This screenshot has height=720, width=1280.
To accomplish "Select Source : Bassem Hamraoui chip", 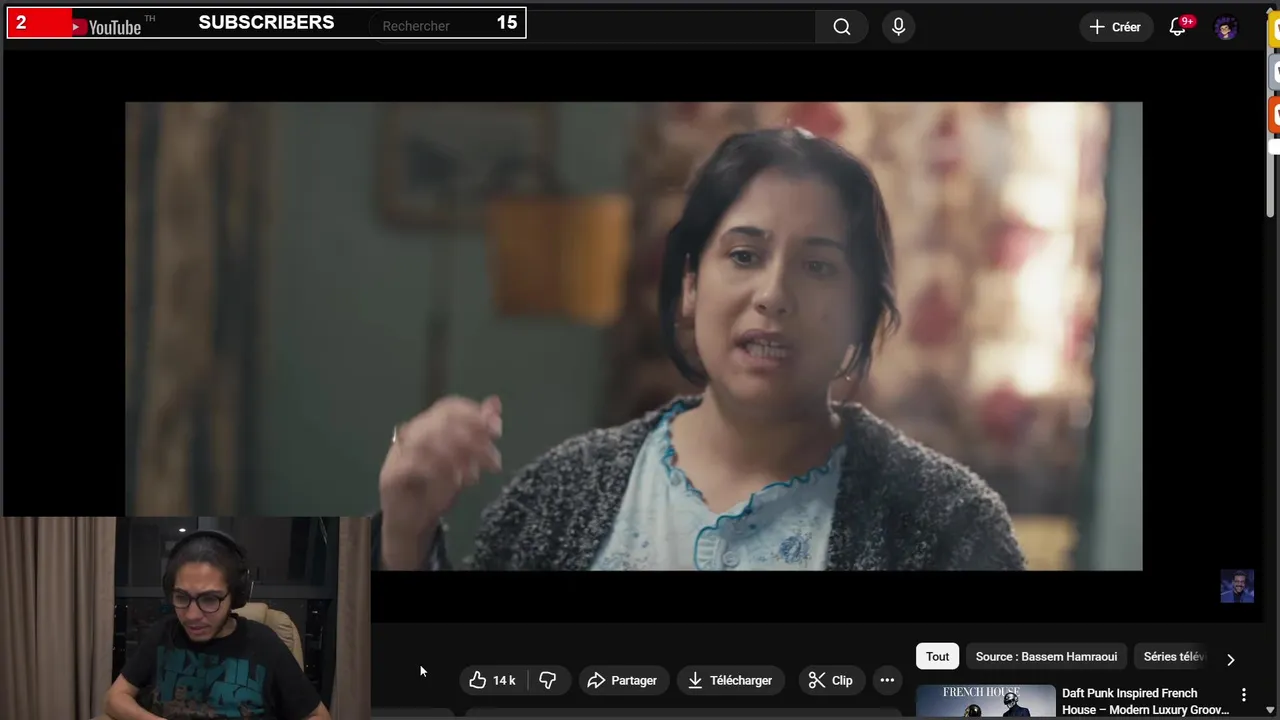I will click(x=1046, y=657).
